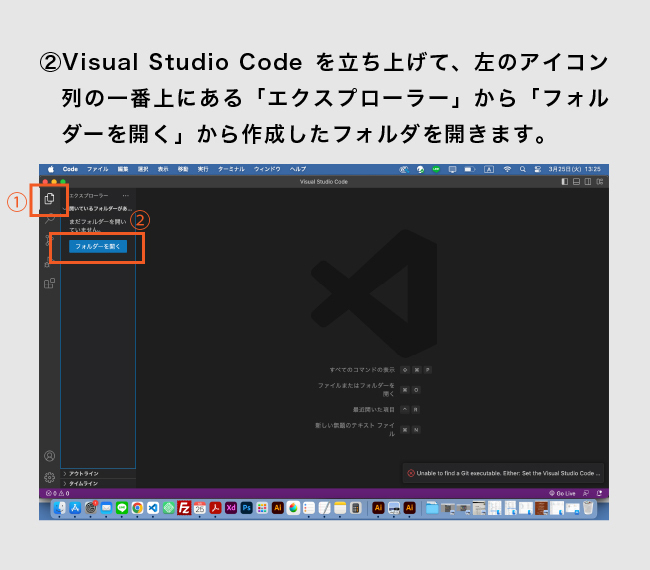Image resolution: width=650 pixels, height=570 pixels.
Task: Open Google Chrome from the Dock
Action: (x=137, y=507)
